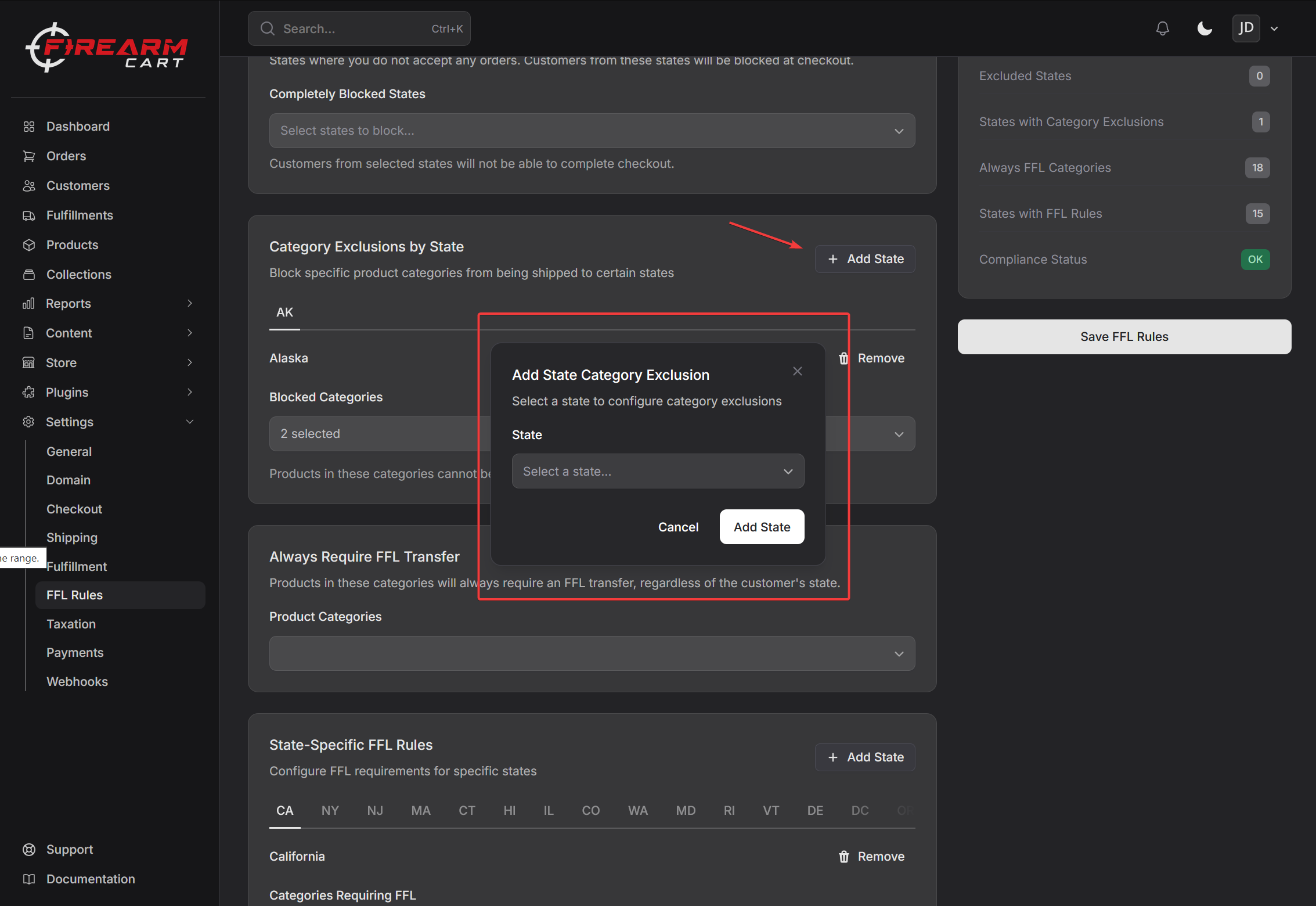The image size is (1316, 906).
Task: Switch to the HI state tab
Action: point(510,811)
